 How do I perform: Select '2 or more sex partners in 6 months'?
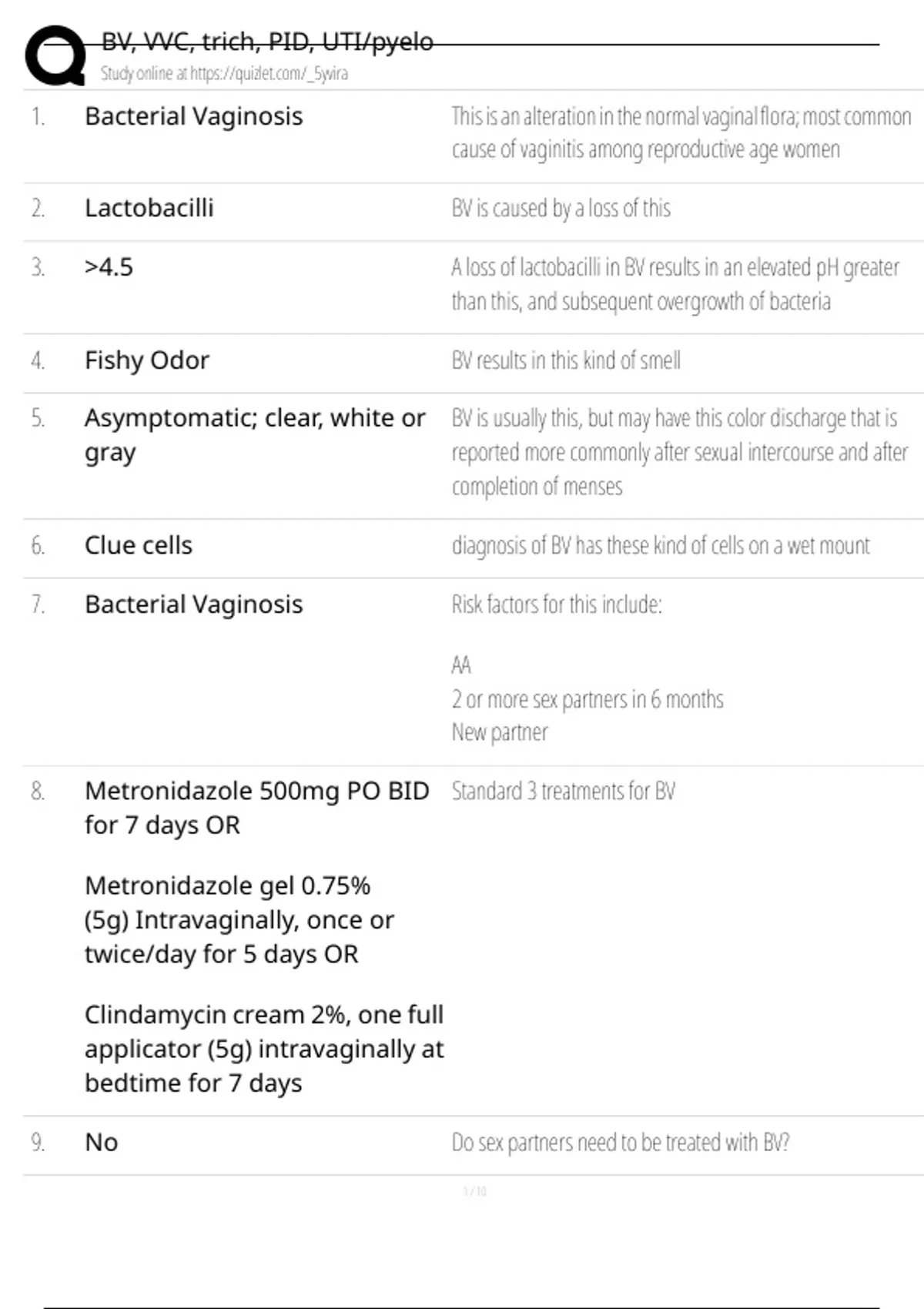[x=587, y=699]
